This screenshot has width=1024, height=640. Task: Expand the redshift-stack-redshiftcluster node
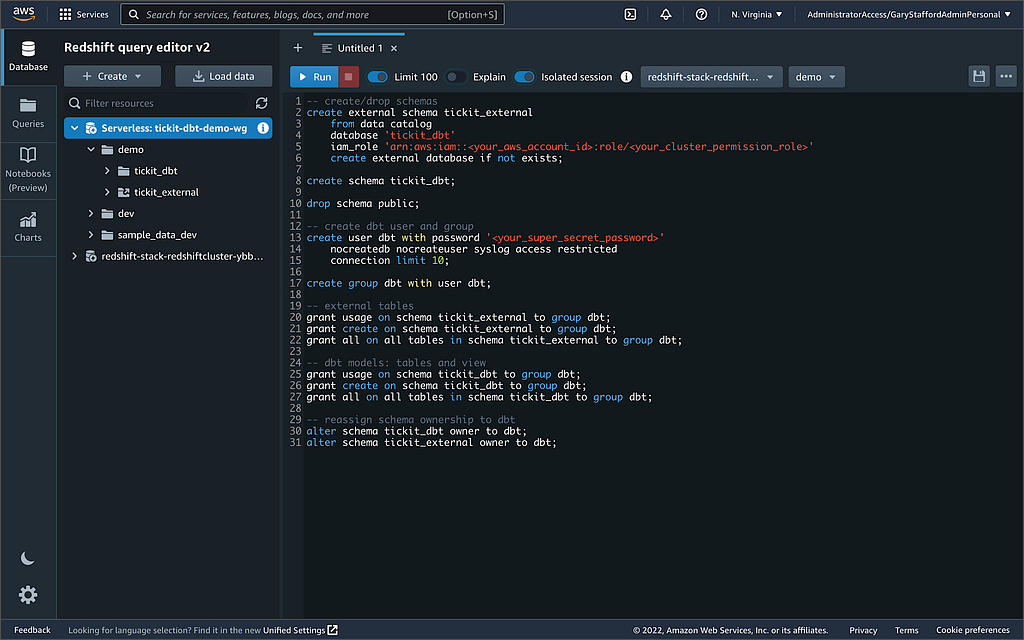(74, 256)
